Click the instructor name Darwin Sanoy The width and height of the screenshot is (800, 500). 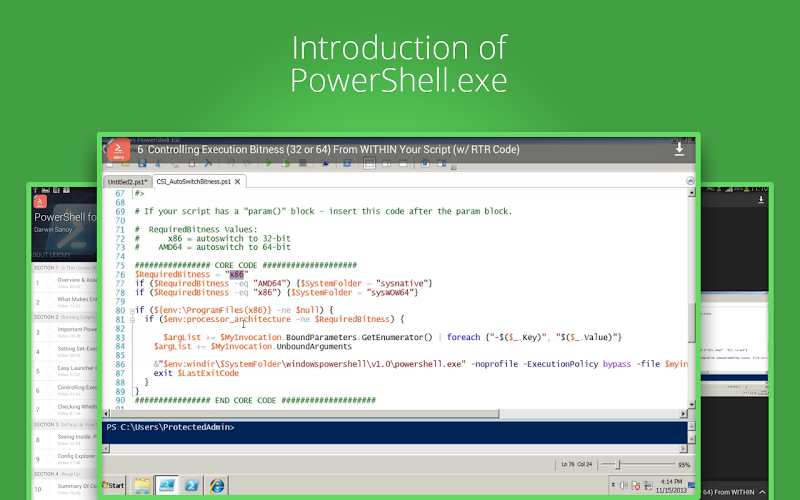pyautogui.click(x=53, y=230)
